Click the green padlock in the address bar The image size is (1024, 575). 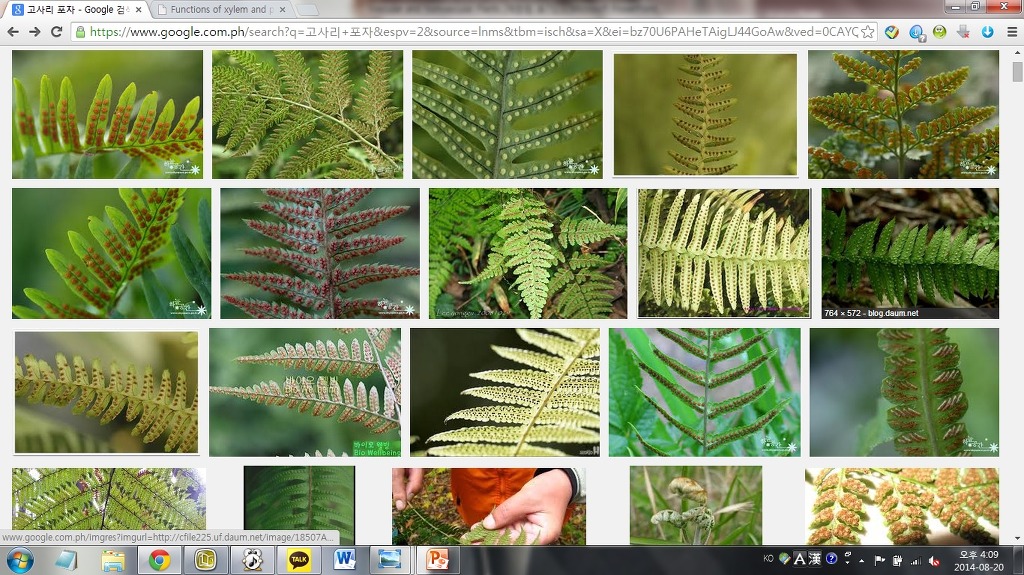click(80, 31)
